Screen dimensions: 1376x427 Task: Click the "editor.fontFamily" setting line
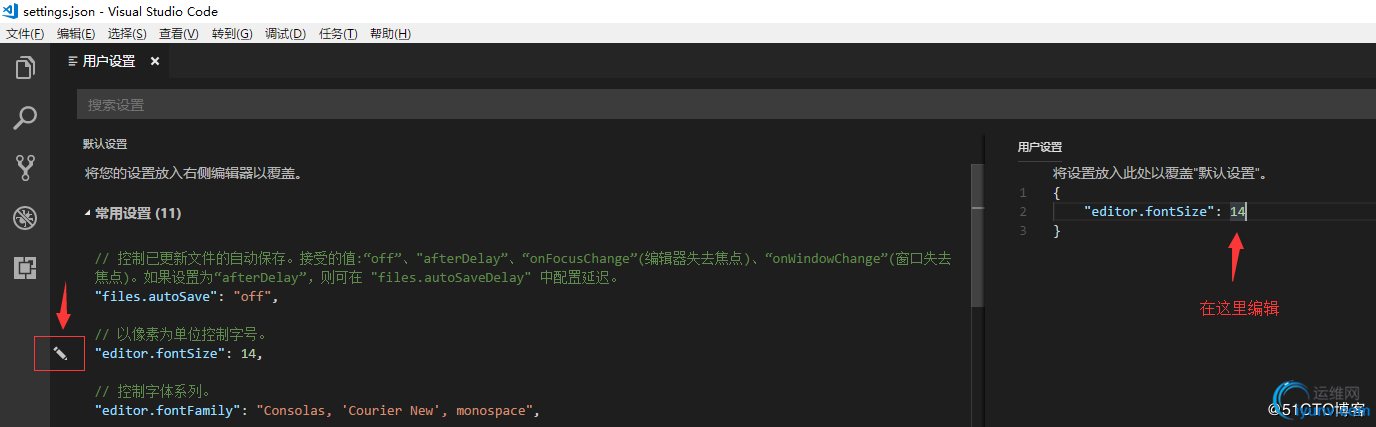point(317,411)
